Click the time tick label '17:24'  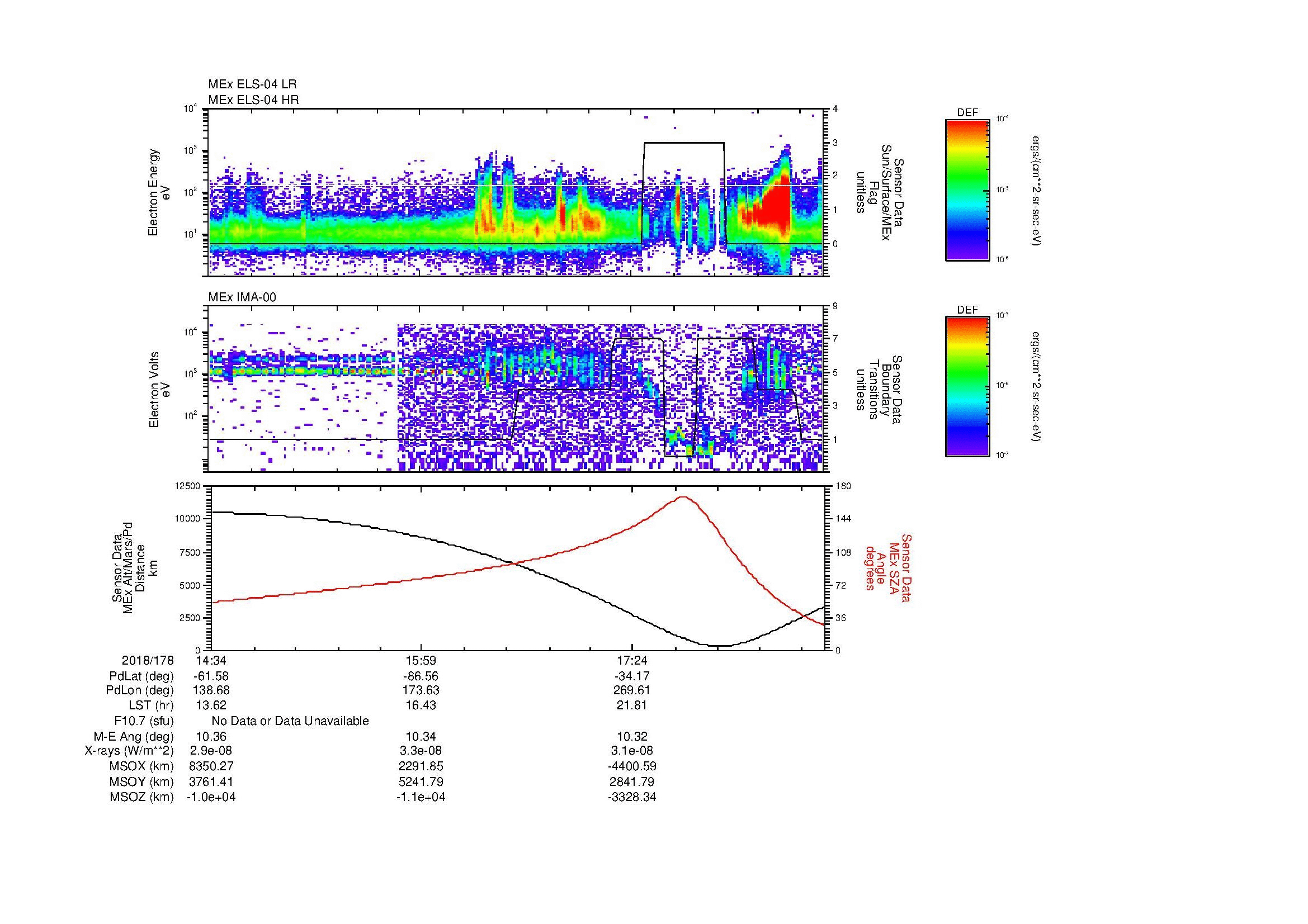(x=632, y=660)
